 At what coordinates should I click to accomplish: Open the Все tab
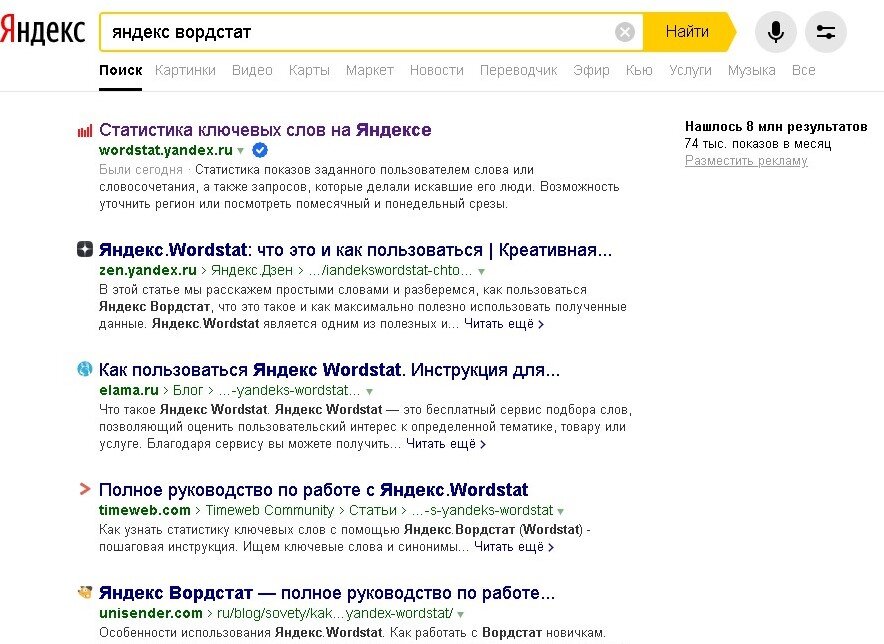click(803, 70)
